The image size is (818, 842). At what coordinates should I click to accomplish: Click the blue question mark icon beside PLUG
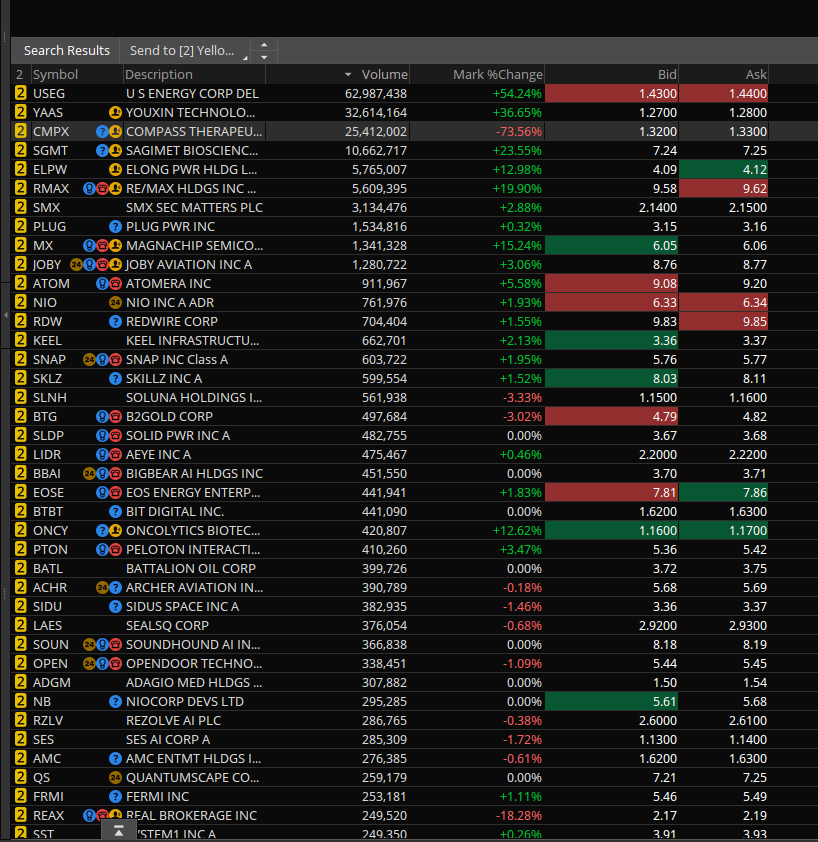pyautogui.click(x=115, y=227)
